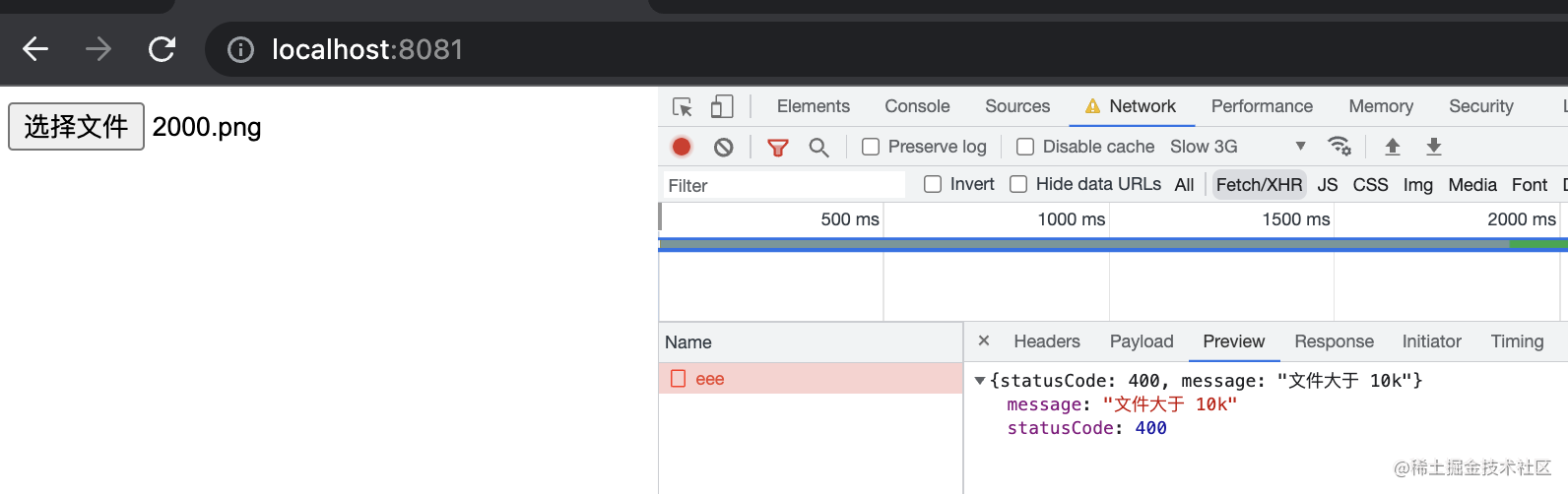This screenshot has width=1568, height=494.
Task: Toggle the network filter funnel icon
Action: click(778, 147)
